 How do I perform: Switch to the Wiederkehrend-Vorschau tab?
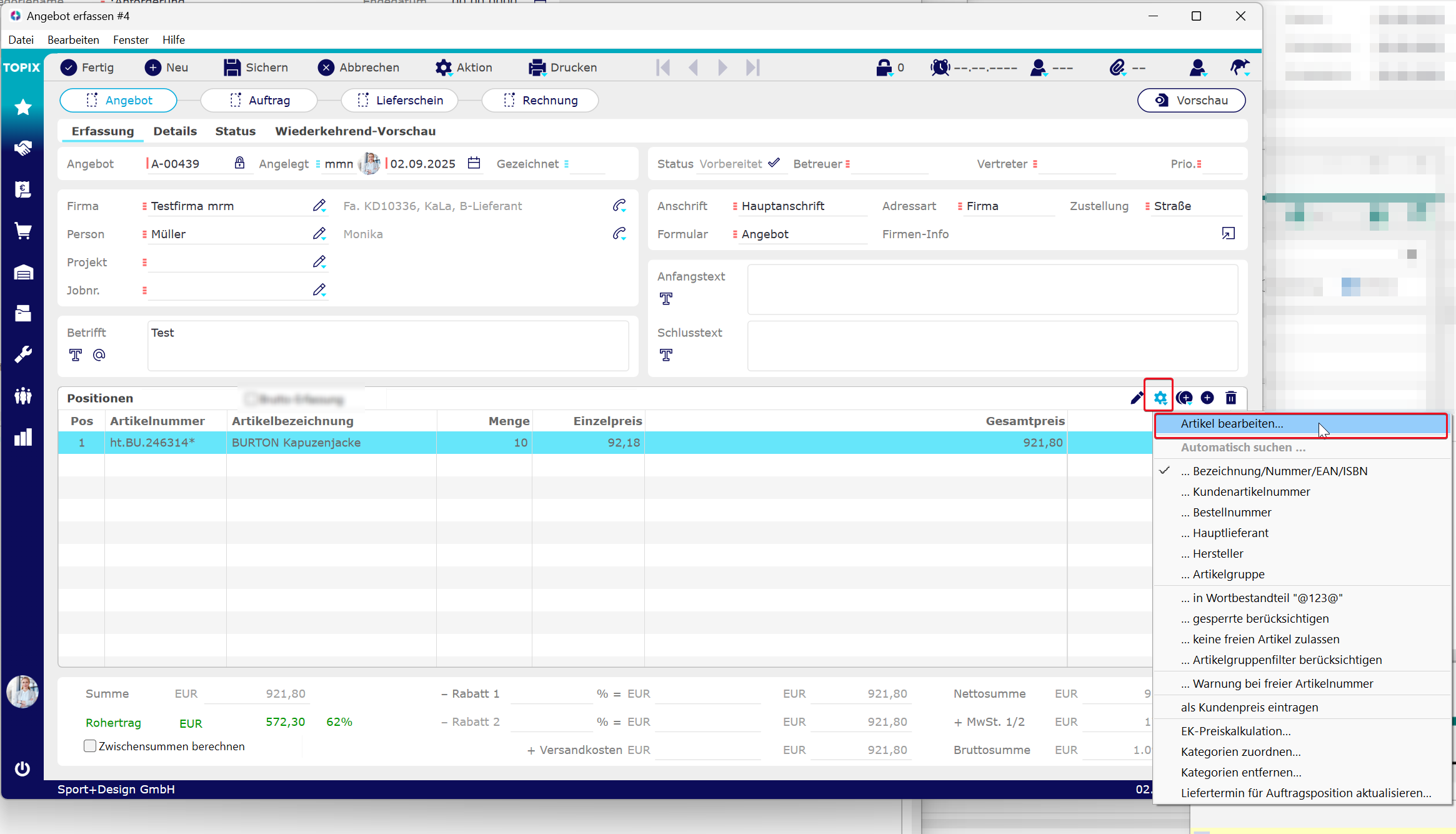coord(355,131)
